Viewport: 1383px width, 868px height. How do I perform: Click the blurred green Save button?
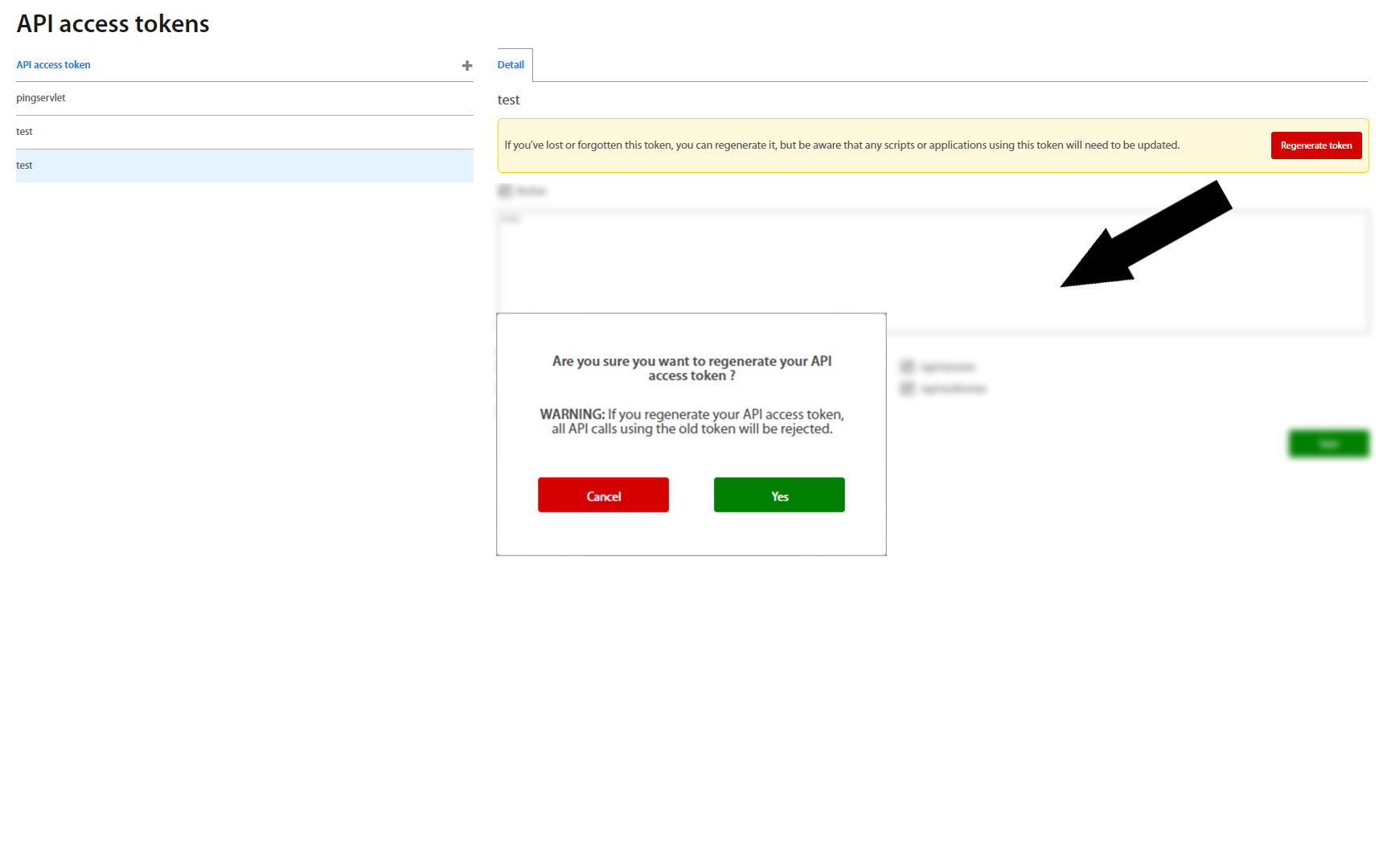coord(1328,444)
